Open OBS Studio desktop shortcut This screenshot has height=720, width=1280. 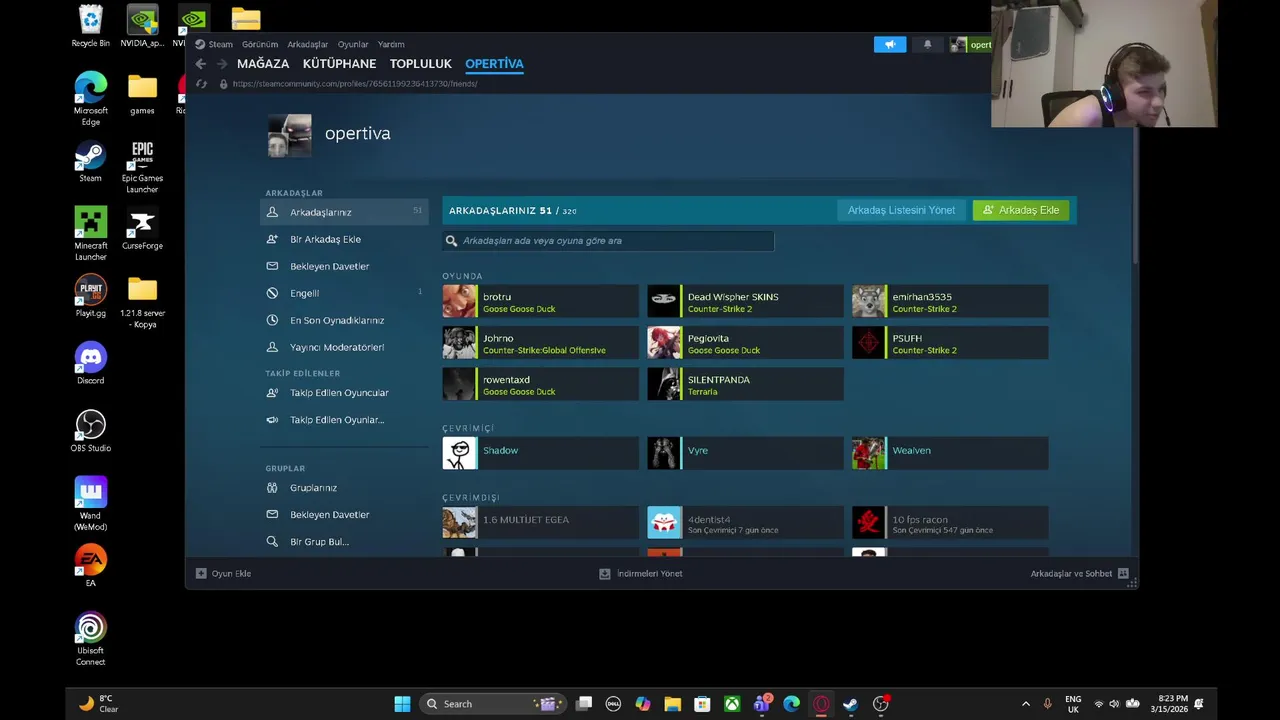click(x=90, y=430)
